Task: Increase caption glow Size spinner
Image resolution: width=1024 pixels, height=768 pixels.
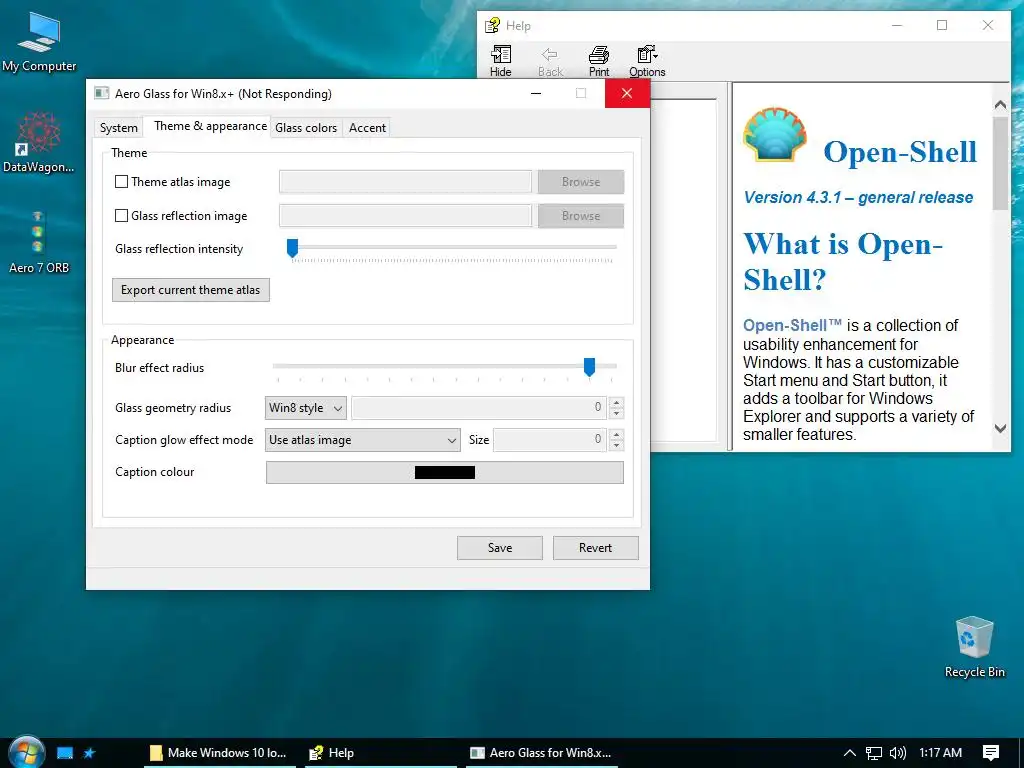Action: (x=616, y=434)
